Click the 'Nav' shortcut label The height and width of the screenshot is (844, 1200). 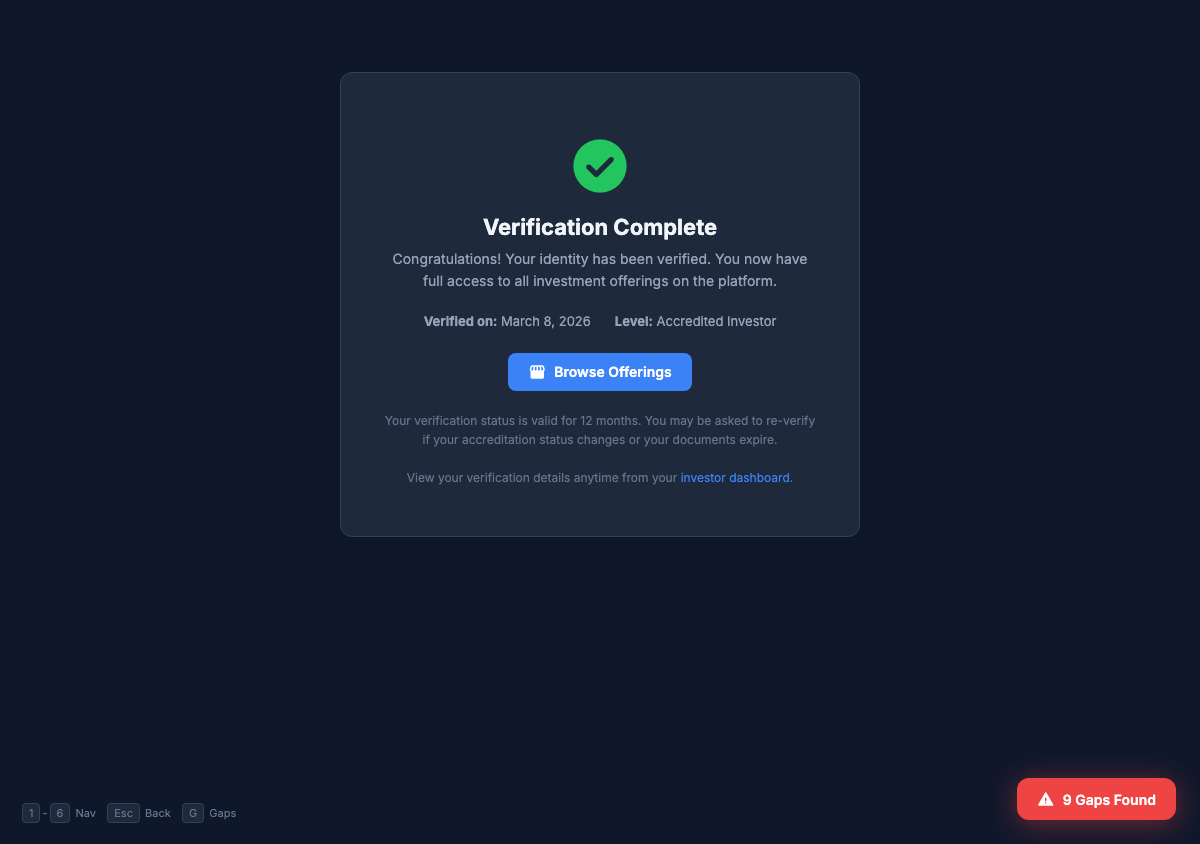coord(86,813)
